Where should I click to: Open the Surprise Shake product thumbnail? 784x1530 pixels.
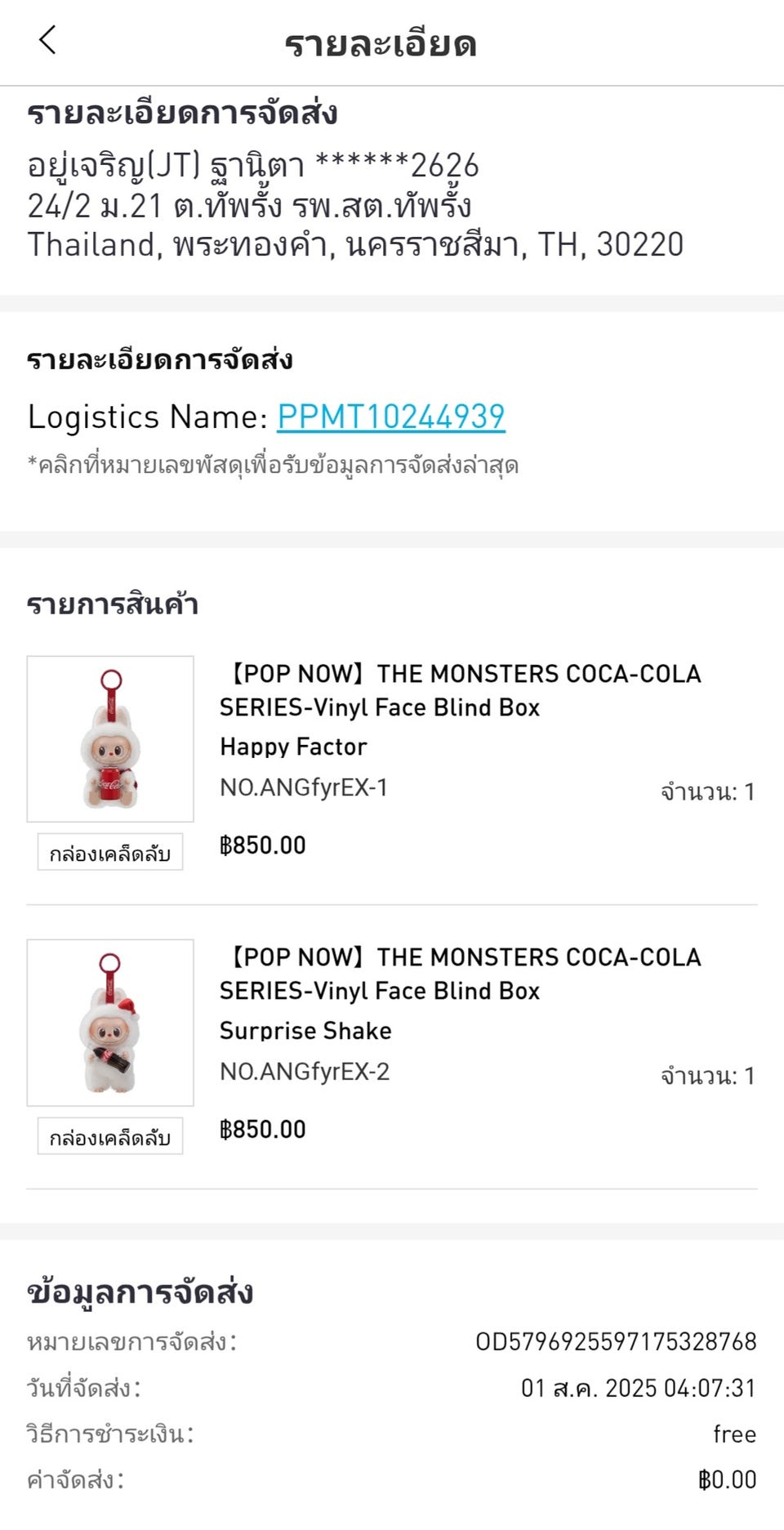[x=110, y=1023]
